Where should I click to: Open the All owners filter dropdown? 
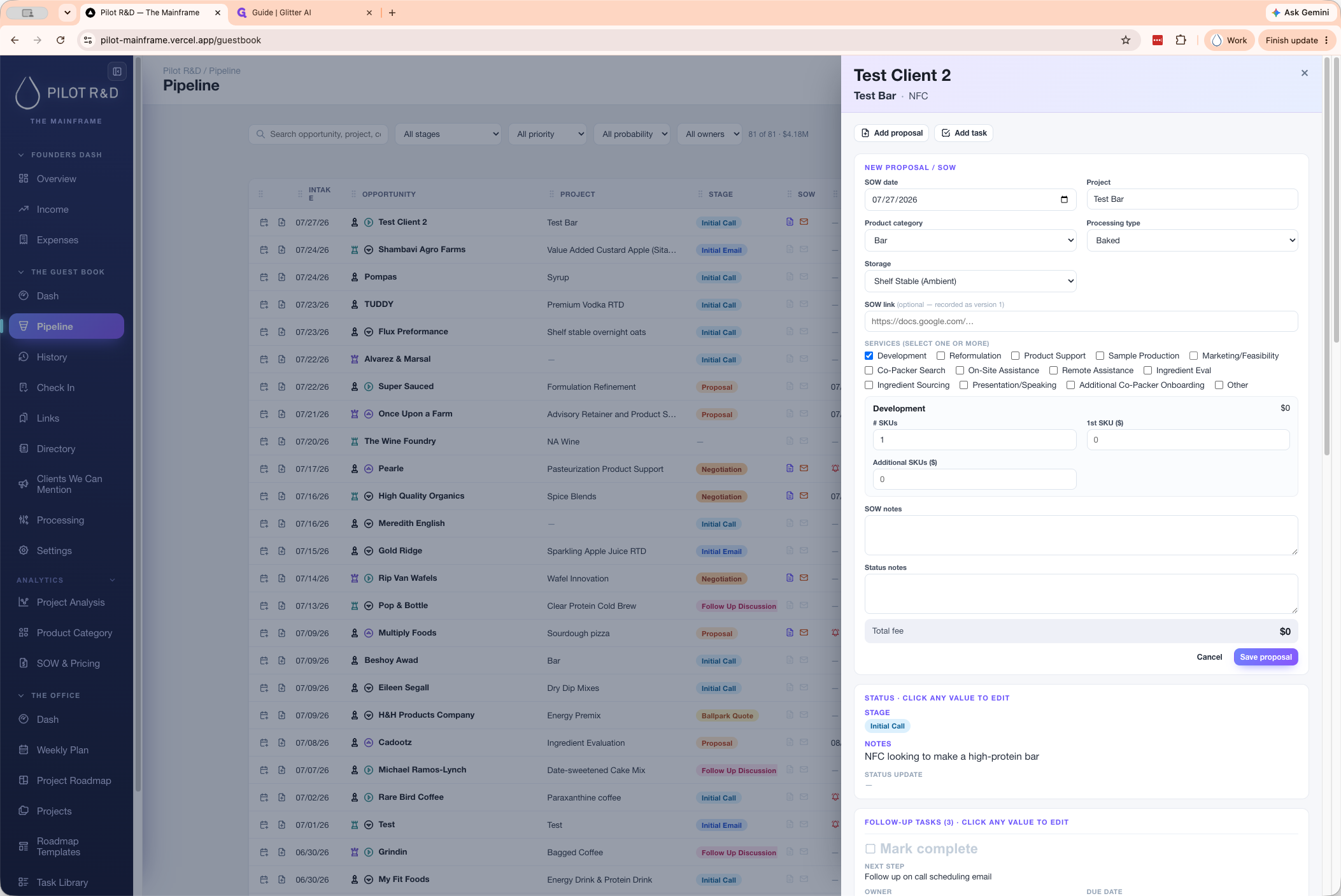710,134
